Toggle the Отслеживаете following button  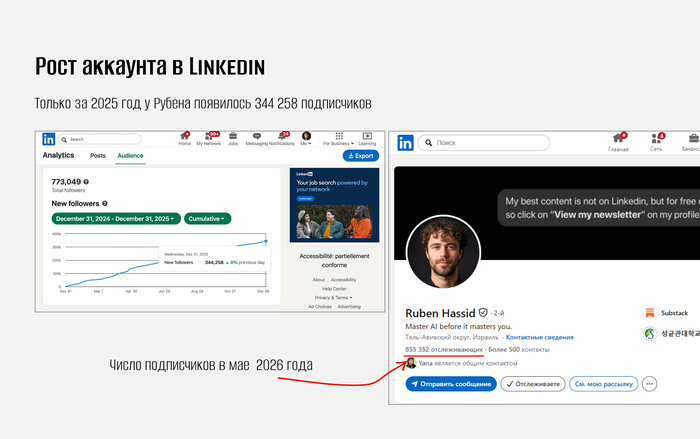[533, 384]
